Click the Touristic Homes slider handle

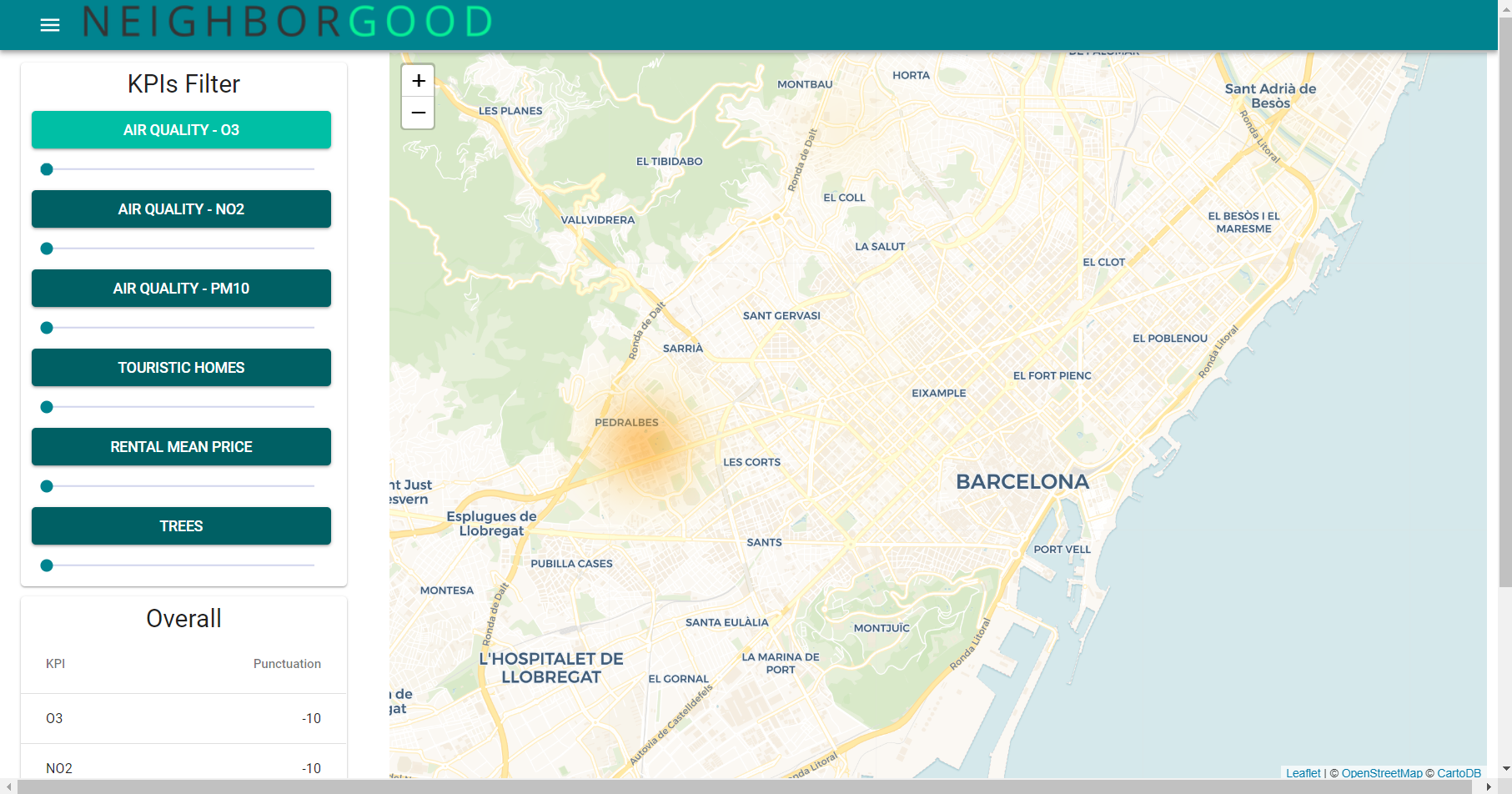47,407
